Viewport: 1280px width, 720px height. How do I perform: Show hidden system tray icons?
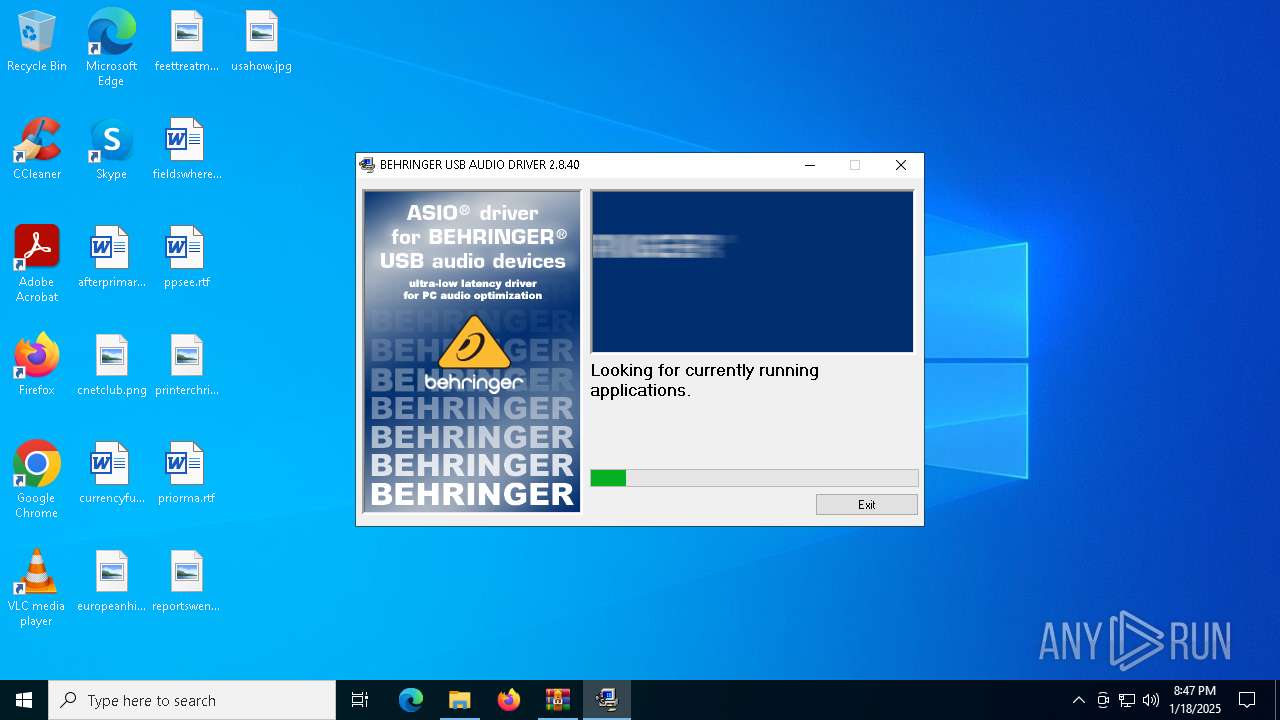1078,700
